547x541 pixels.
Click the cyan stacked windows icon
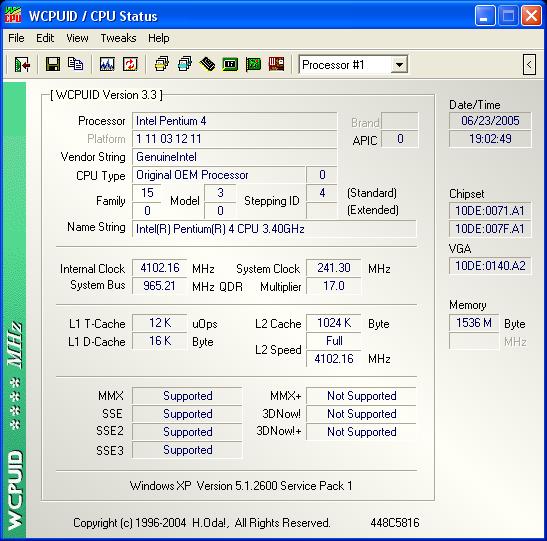(x=185, y=65)
